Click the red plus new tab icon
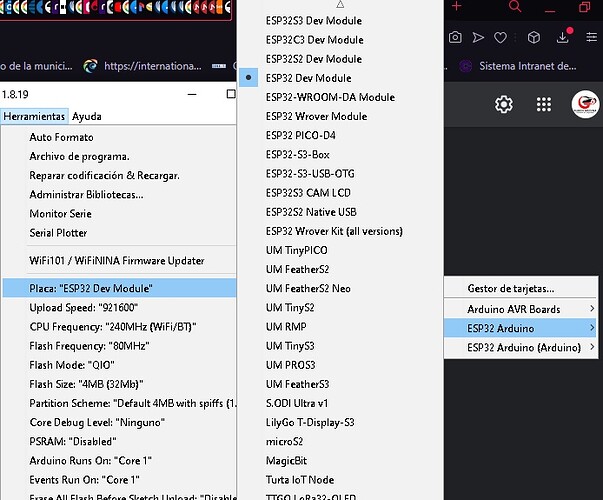 click(x=456, y=6)
